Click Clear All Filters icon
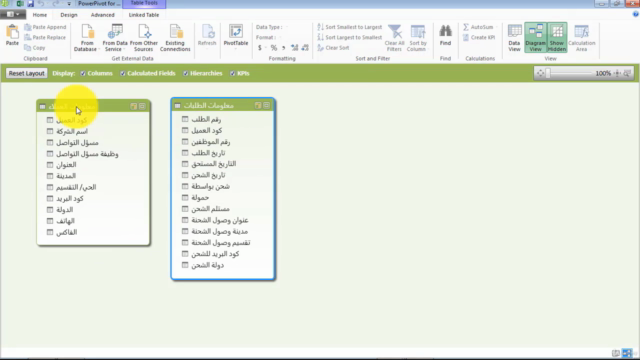Image resolution: width=640 pixels, height=360 pixels. click(x=394, y=38)
